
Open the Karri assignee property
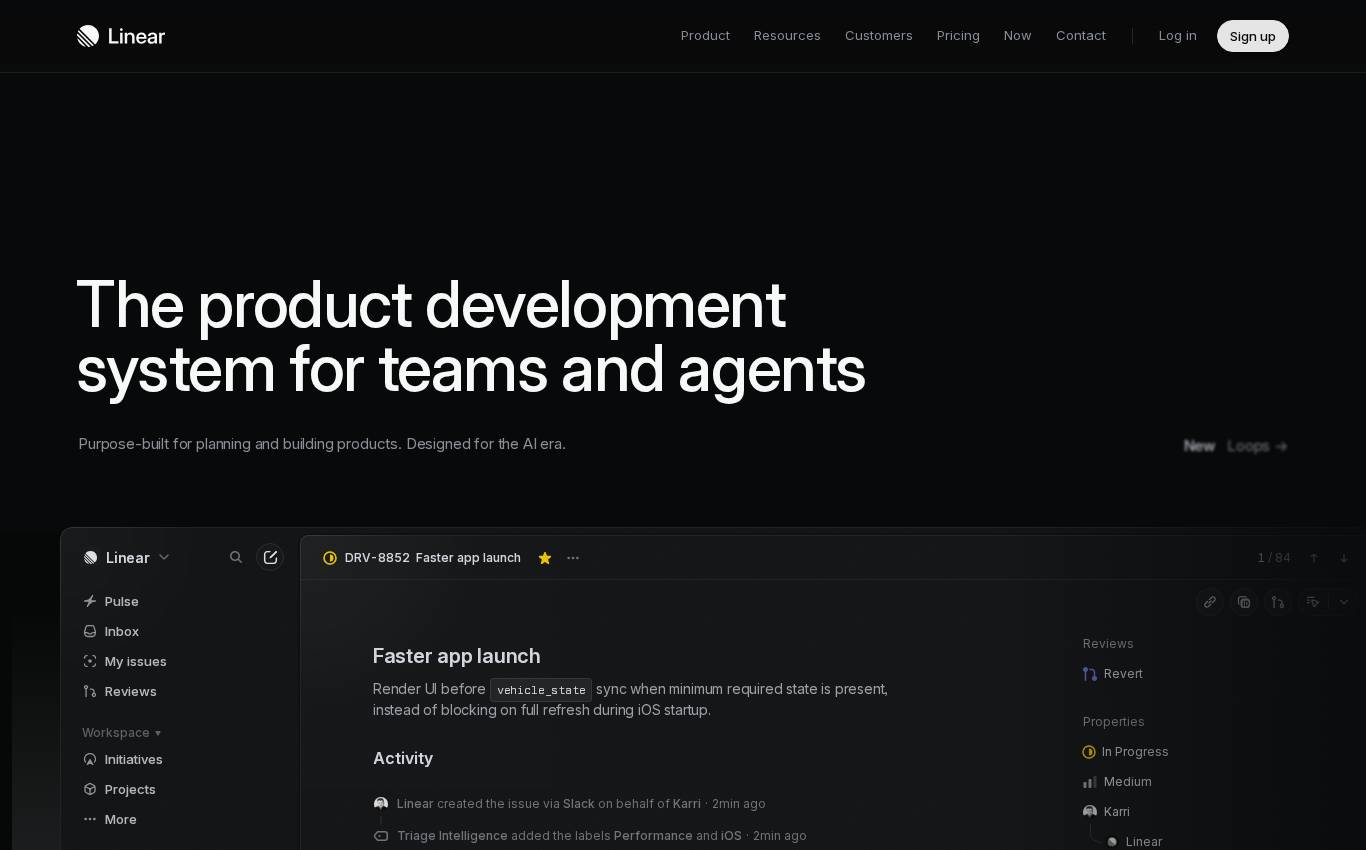[x=1107, y=812]
